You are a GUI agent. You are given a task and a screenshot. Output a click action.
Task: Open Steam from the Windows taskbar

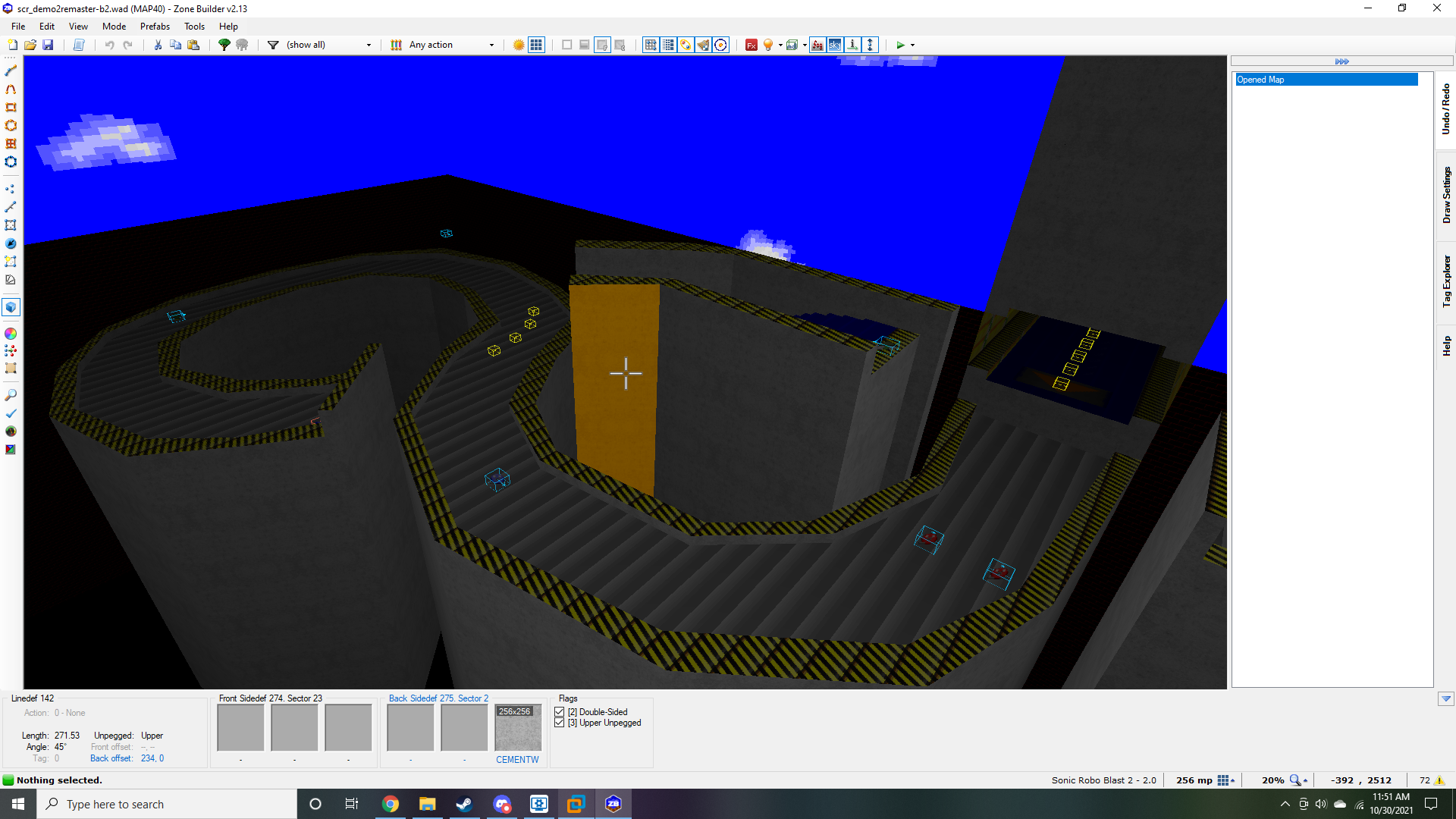click(464, 804)
